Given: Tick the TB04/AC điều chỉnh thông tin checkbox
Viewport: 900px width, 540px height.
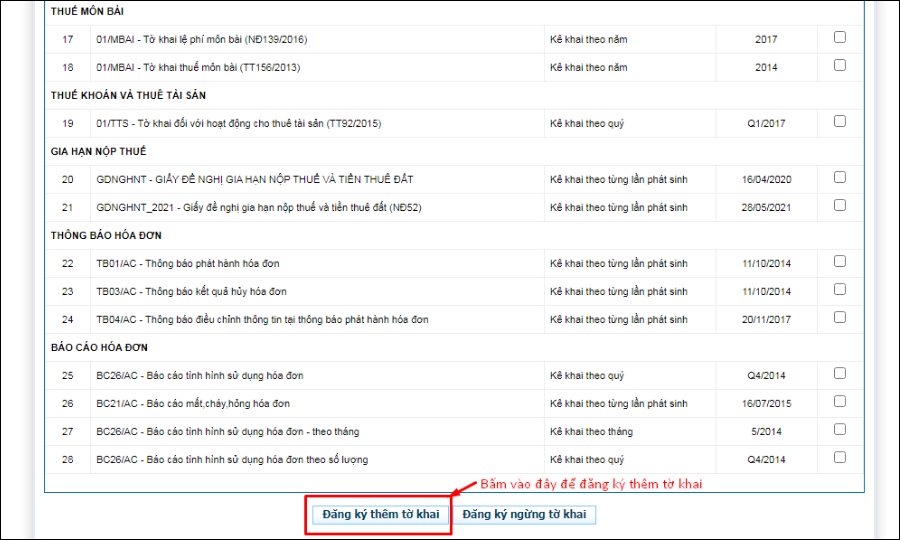Looking at the screenshot, I should (x=839, y=318).
